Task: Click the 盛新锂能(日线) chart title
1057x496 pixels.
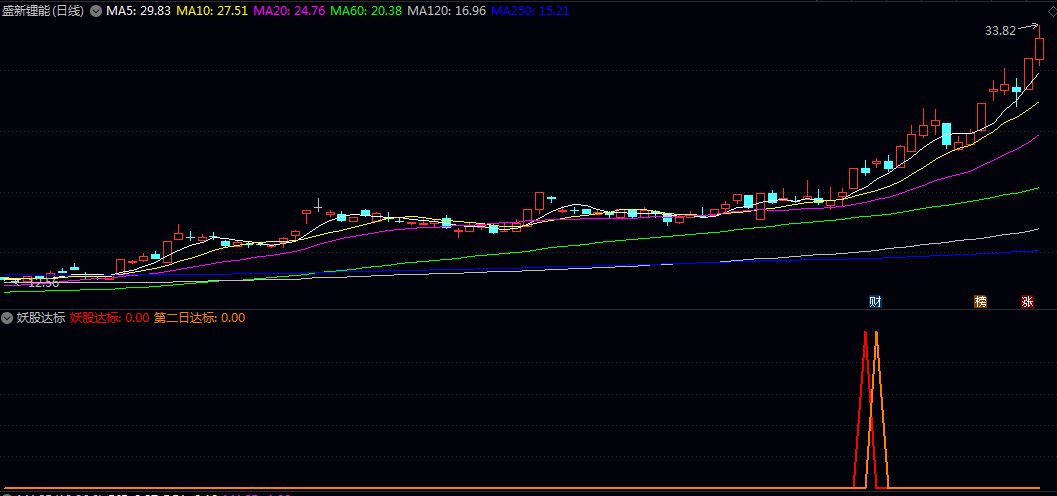Action: coord(43,11)
